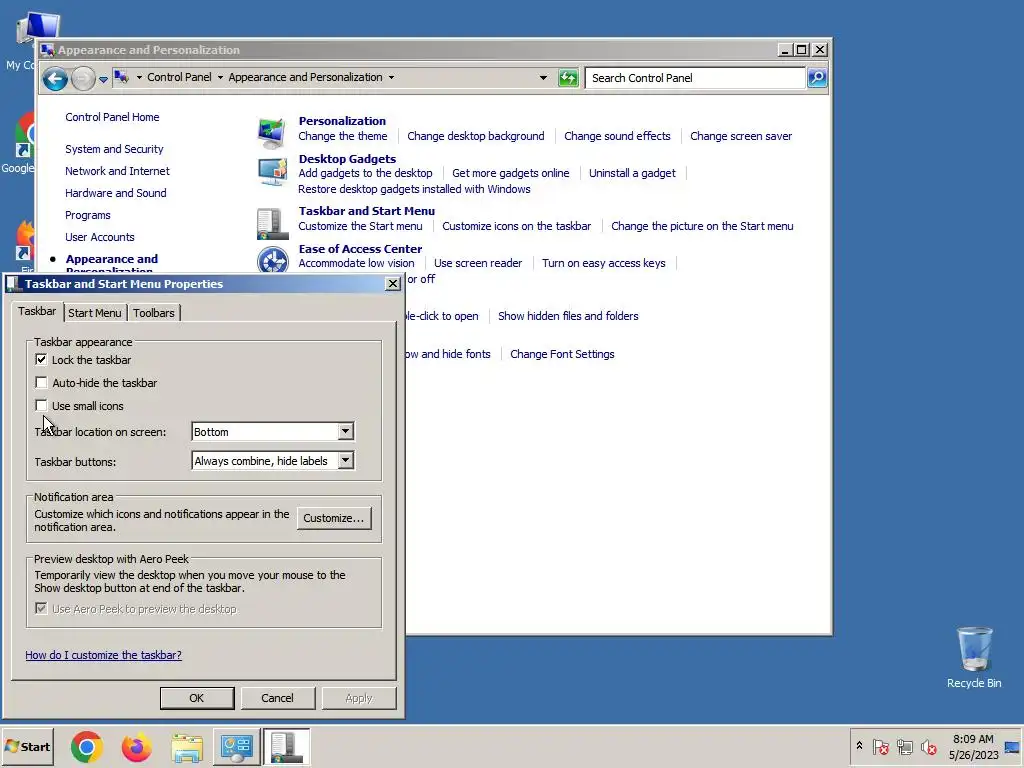Click the Customize... notification button
Image resolution: width=1024 pixels, height=768 pixels.
click(x=334, y=518)
